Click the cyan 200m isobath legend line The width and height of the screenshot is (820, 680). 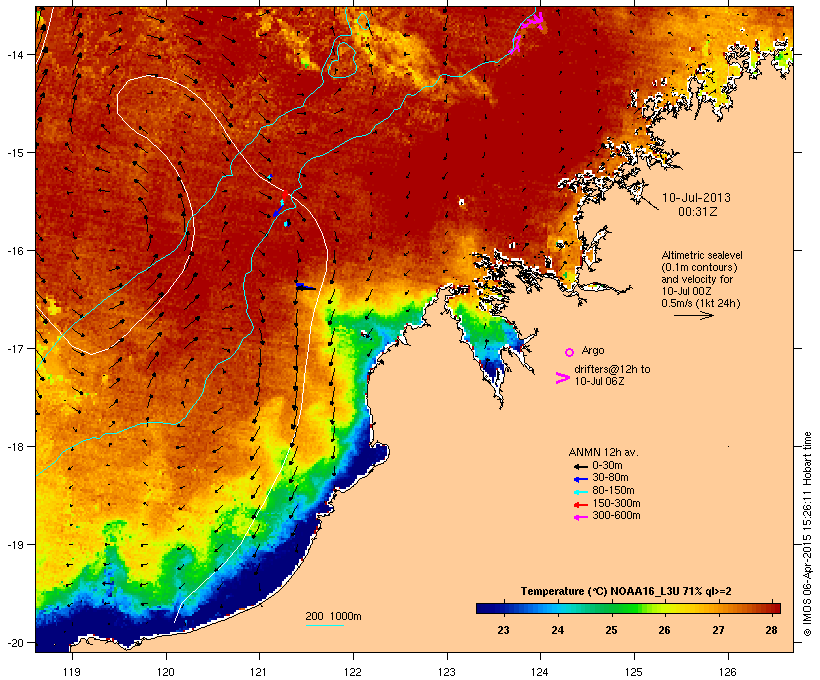324,625
